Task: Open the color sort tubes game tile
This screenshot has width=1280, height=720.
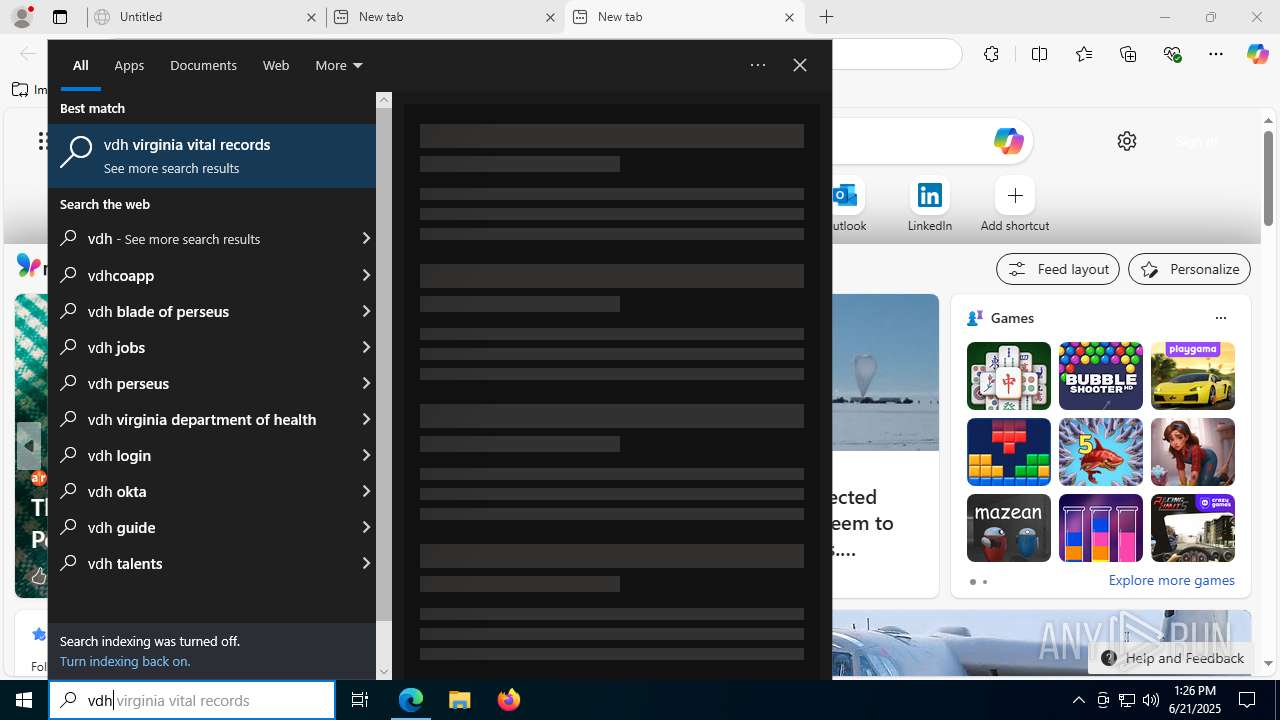Action: [1100, 528]
